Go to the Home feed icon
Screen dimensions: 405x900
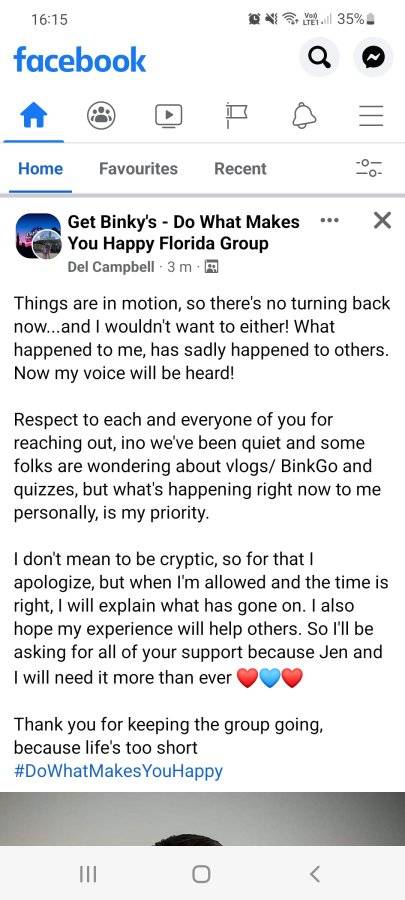pyautogui.click(x=33, y=117)
